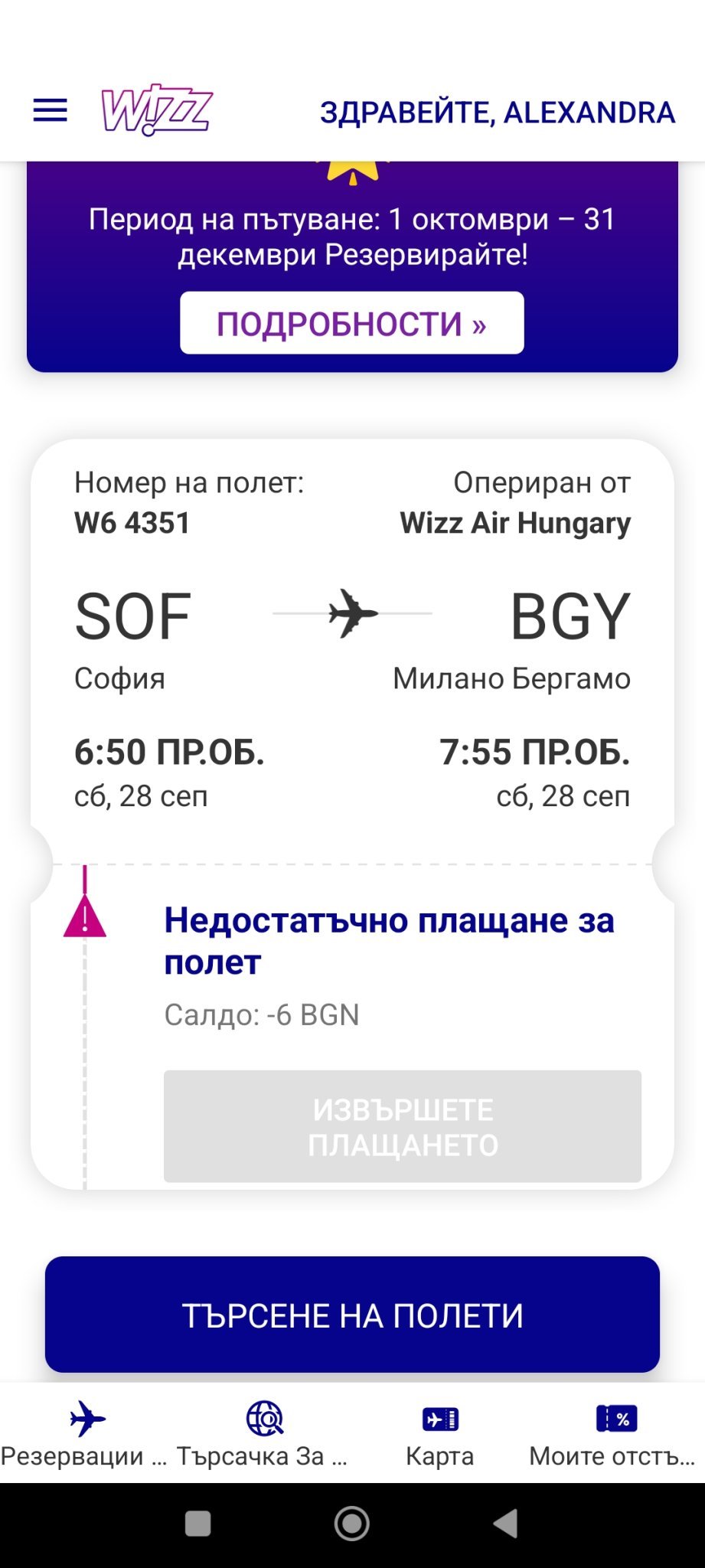Switch to the Карта tab label
The image size is (705, 1568).
pyautogui.click(x=440, y=1456)
